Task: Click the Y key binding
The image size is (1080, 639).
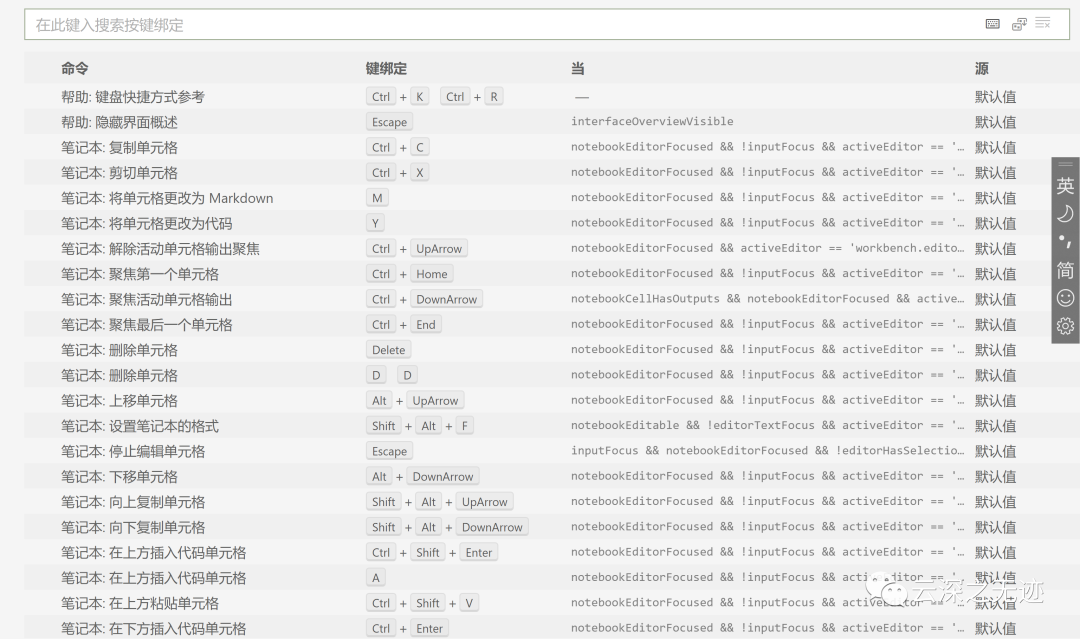Action: pyautogui.click(x=375, y=223)
